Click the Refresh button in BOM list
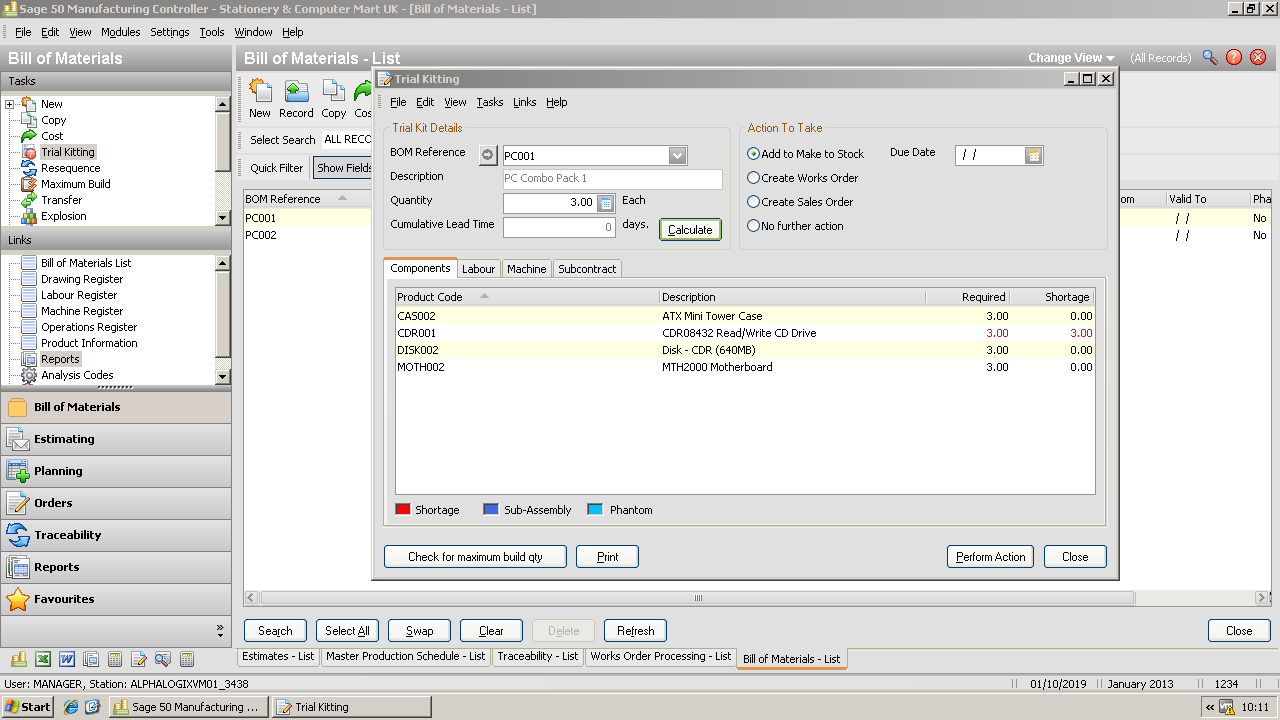The height and width of the screenshot is (720, 1280). [636, 631]
